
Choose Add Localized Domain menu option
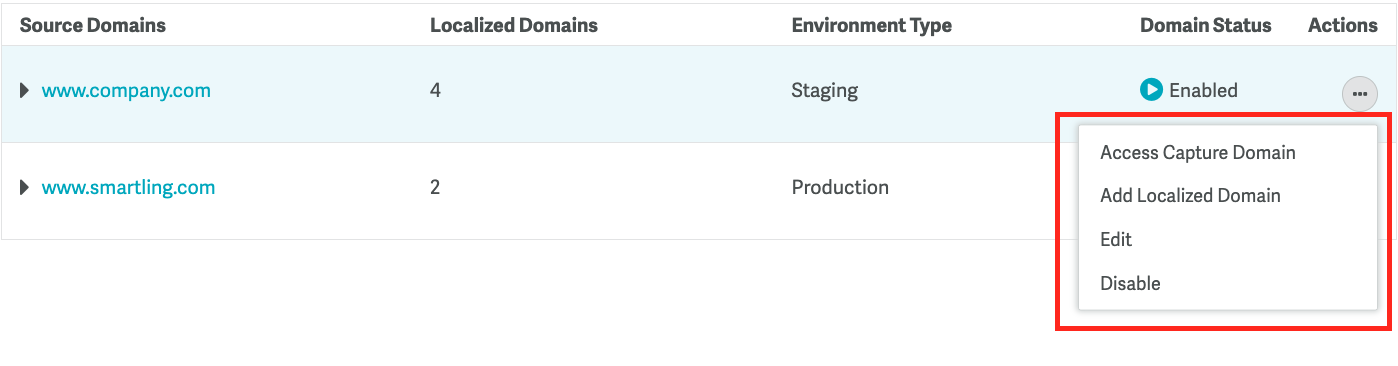(1190, 196)
